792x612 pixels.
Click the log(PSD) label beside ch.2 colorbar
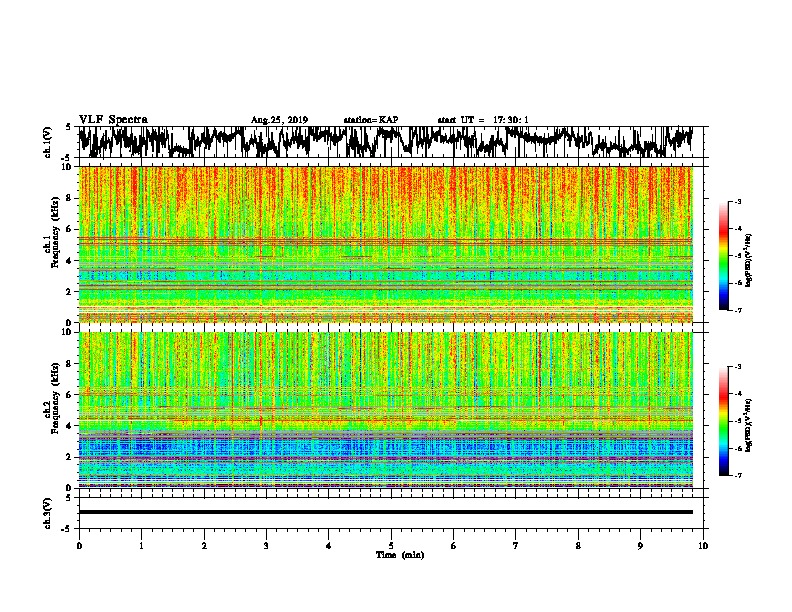[748, 425]
